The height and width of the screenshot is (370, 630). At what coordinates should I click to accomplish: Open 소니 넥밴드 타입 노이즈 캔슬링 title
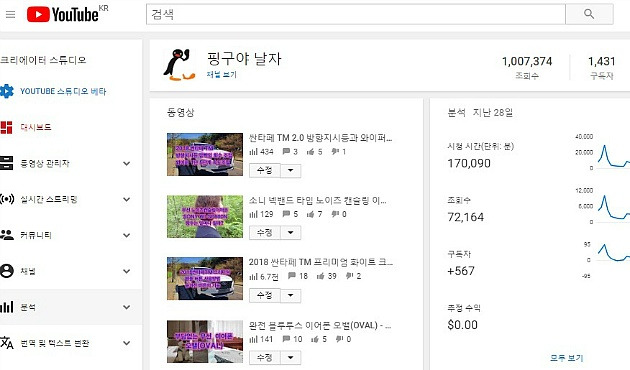click(317, 200)
